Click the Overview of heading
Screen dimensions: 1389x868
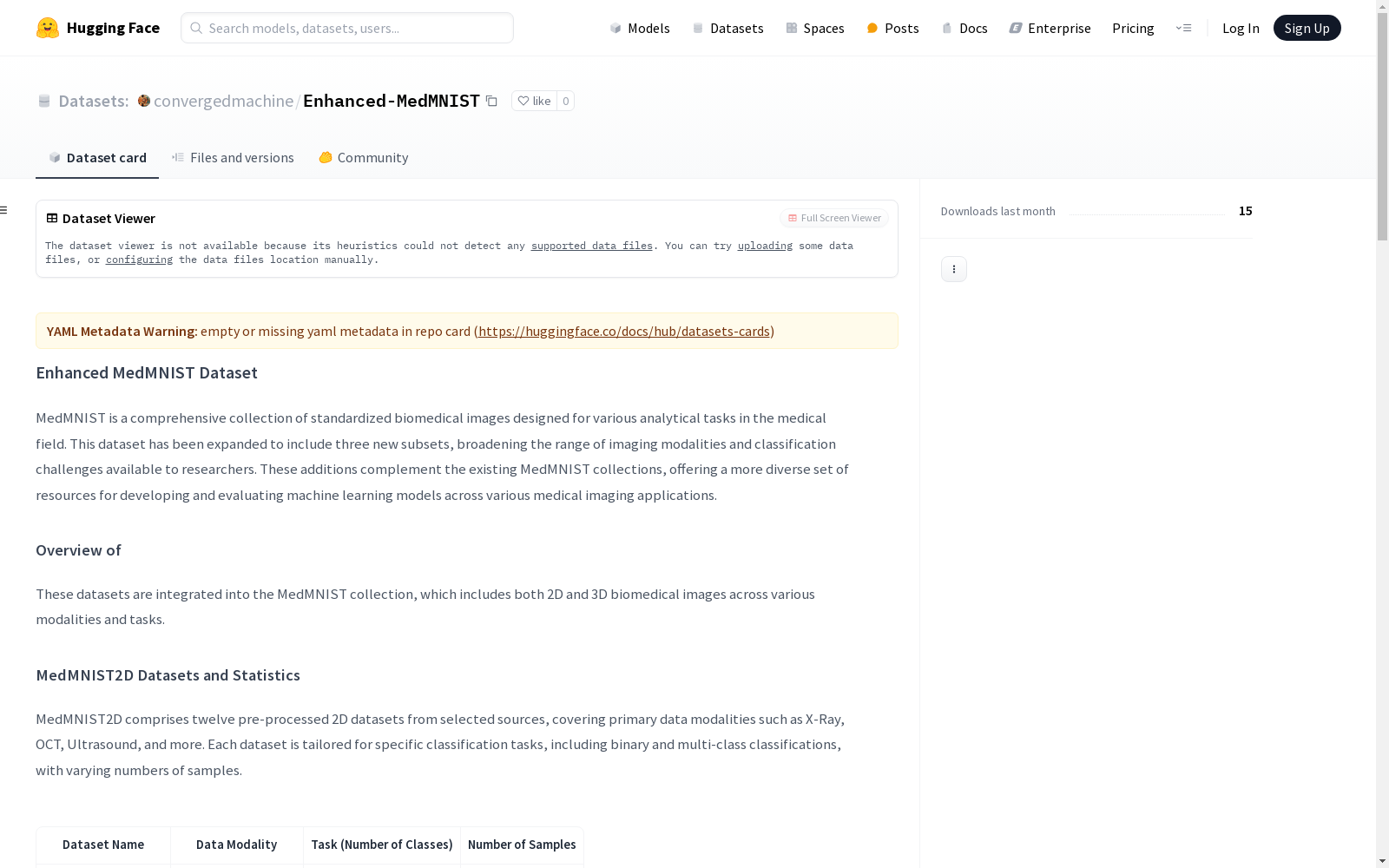tap(78, 550)
